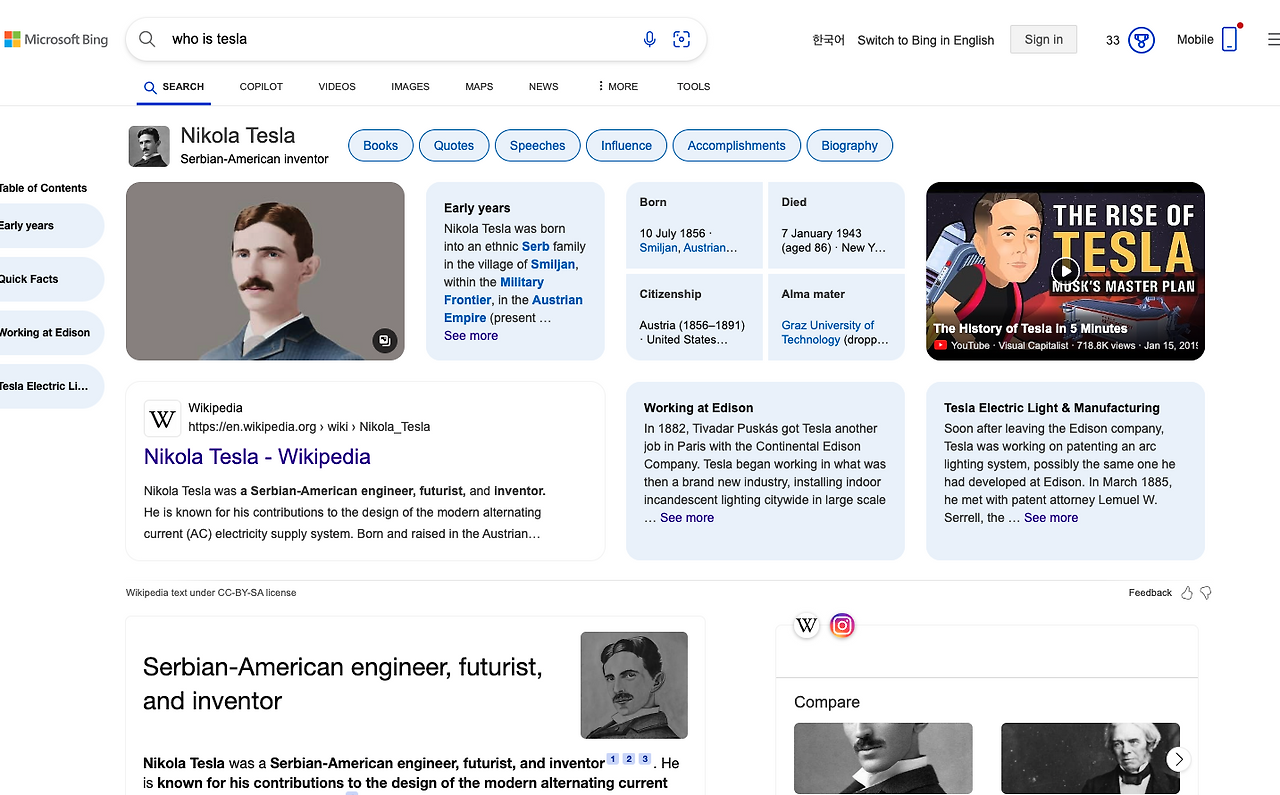Open the Nikola Tesla - Wikipedia link
The image size is (1280, 795).
click(257, 456)
